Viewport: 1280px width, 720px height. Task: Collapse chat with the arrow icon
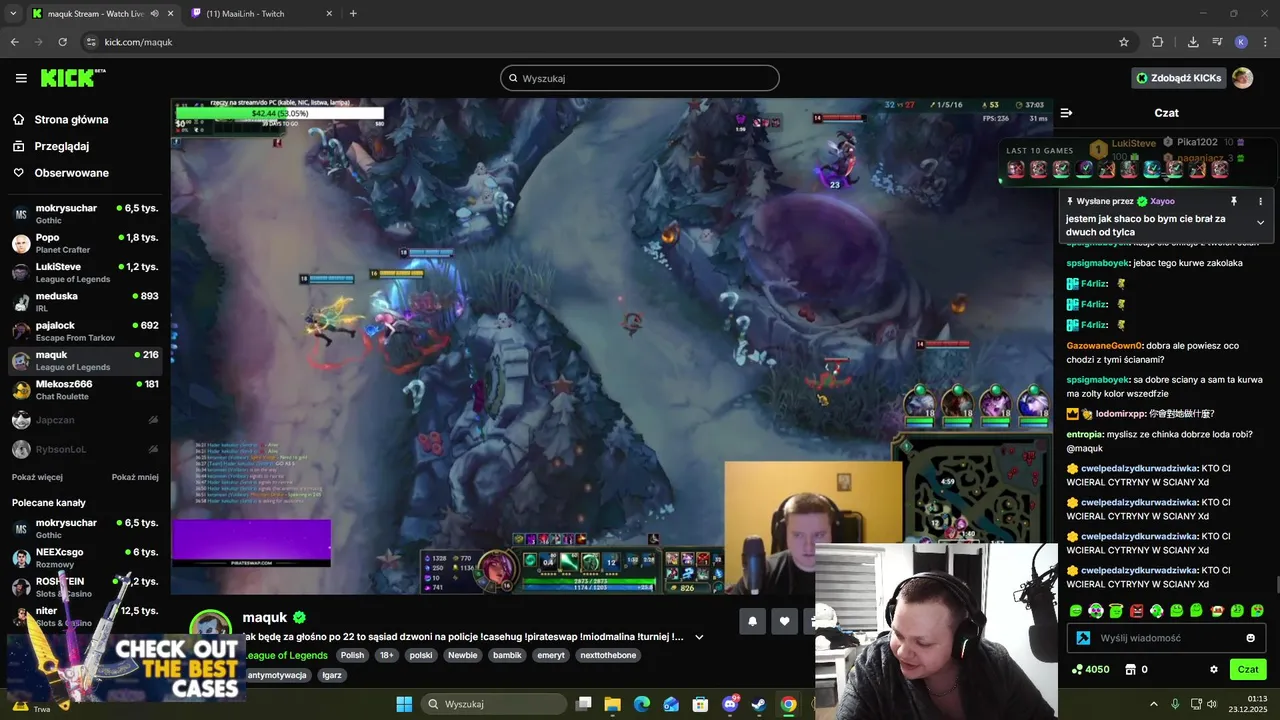(1066, 113)
